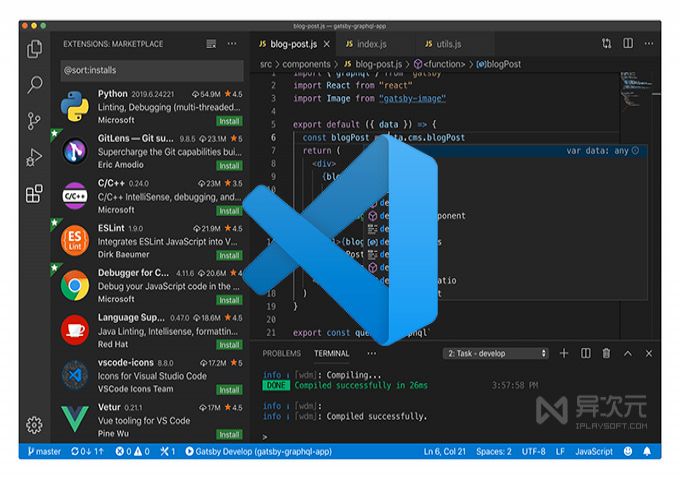Screen dimensions: 680x480
Task: Open the Search view icon
Action: [x=35, y=84]
